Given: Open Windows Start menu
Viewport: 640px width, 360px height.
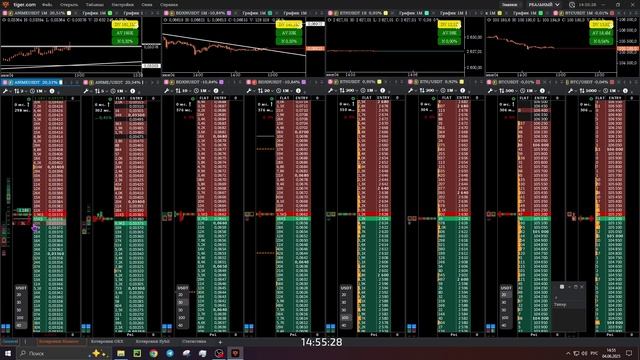Looking at the screenshot, I should pos(7,353).
